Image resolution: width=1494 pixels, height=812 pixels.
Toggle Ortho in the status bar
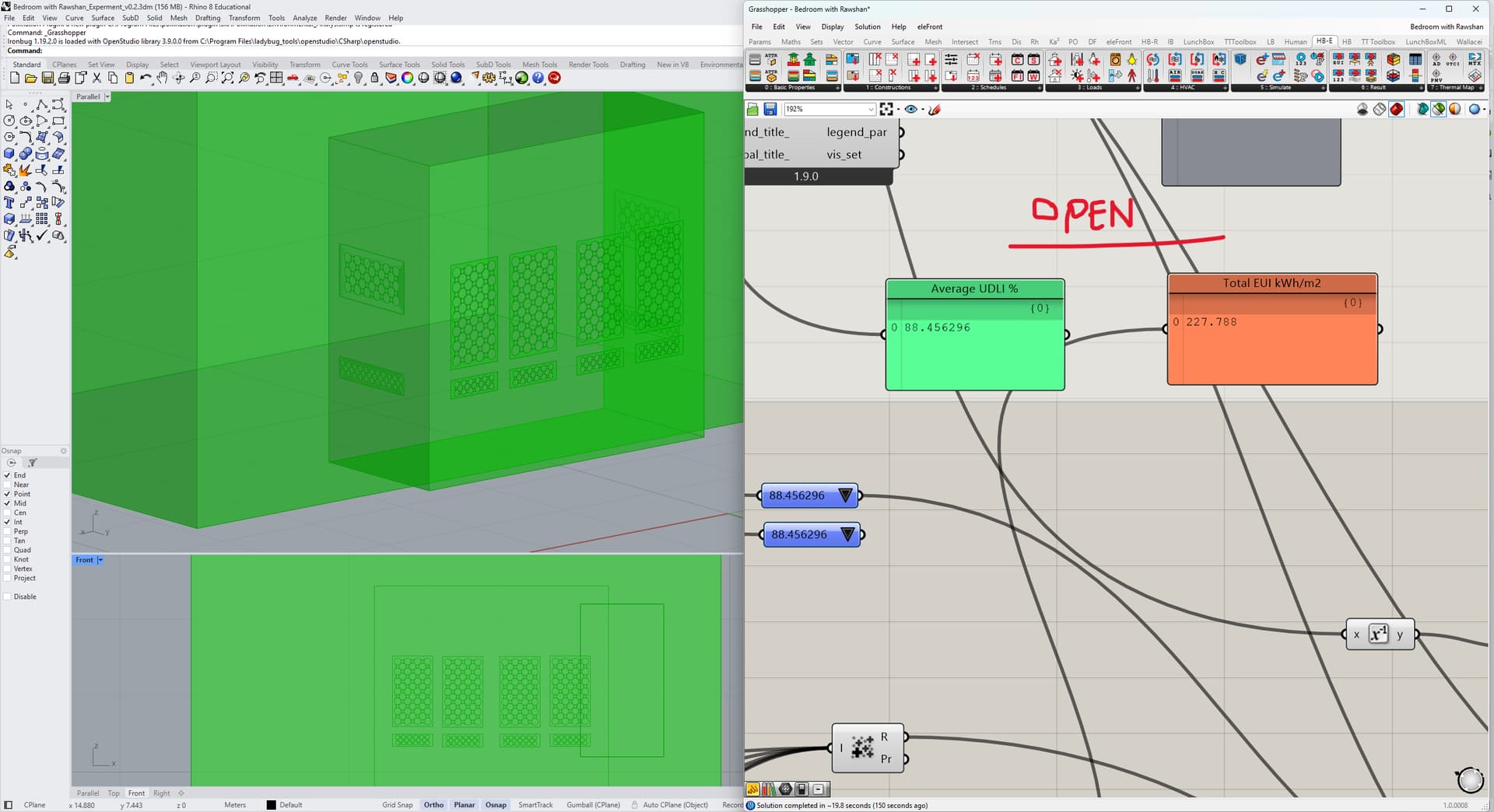(x=433, y=805)
